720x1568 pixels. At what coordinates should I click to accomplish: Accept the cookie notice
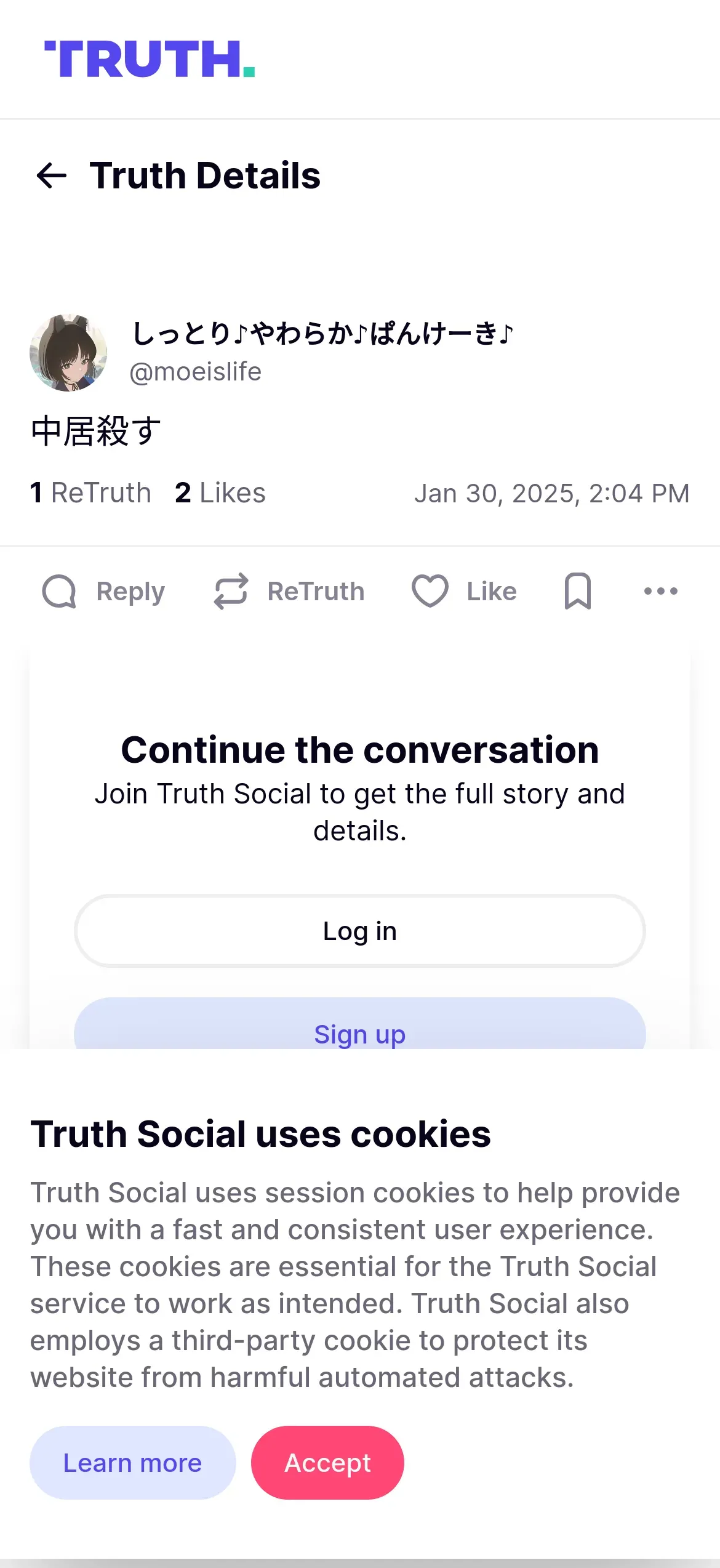point(327,1463)
